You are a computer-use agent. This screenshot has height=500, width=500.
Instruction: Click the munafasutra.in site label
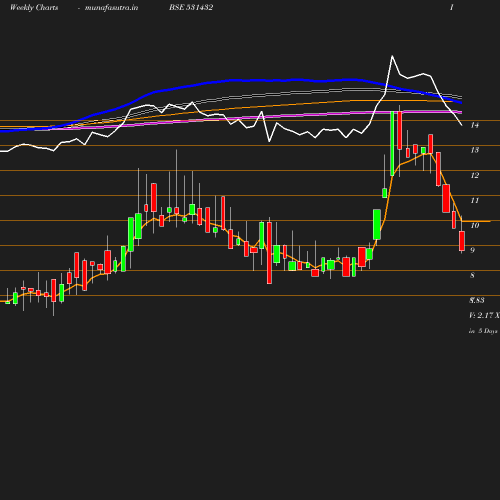(x=111, y=8)
